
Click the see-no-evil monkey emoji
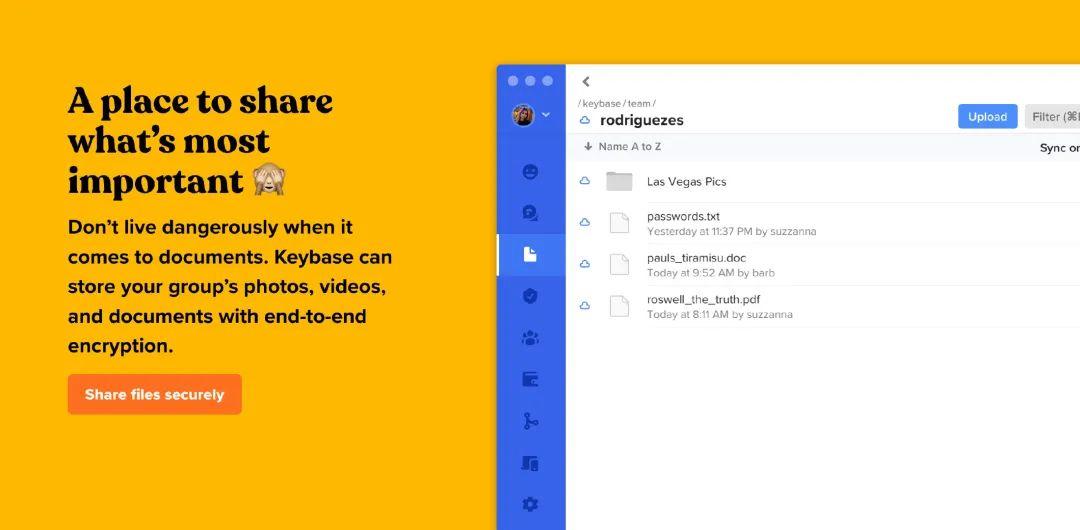click(x=269, y=180)
